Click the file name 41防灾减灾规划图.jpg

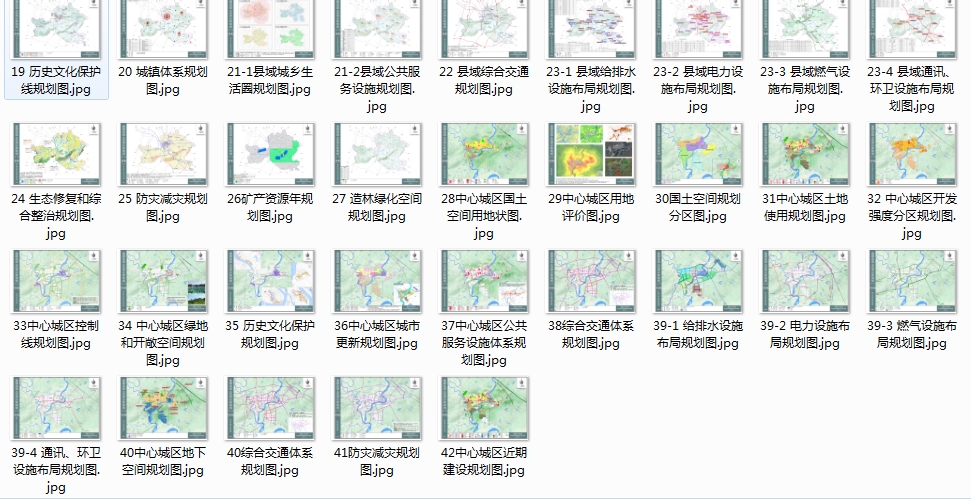pos(376,461)
